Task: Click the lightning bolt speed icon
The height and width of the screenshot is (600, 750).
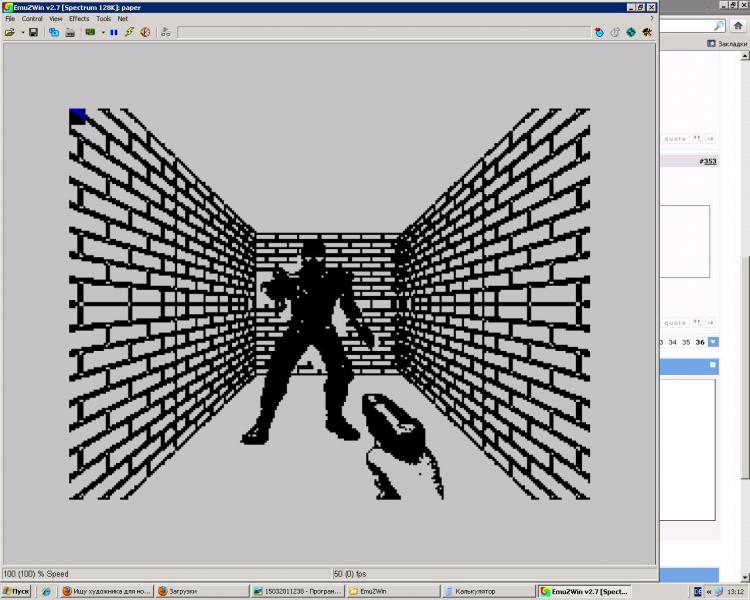Action: point(129,32)
